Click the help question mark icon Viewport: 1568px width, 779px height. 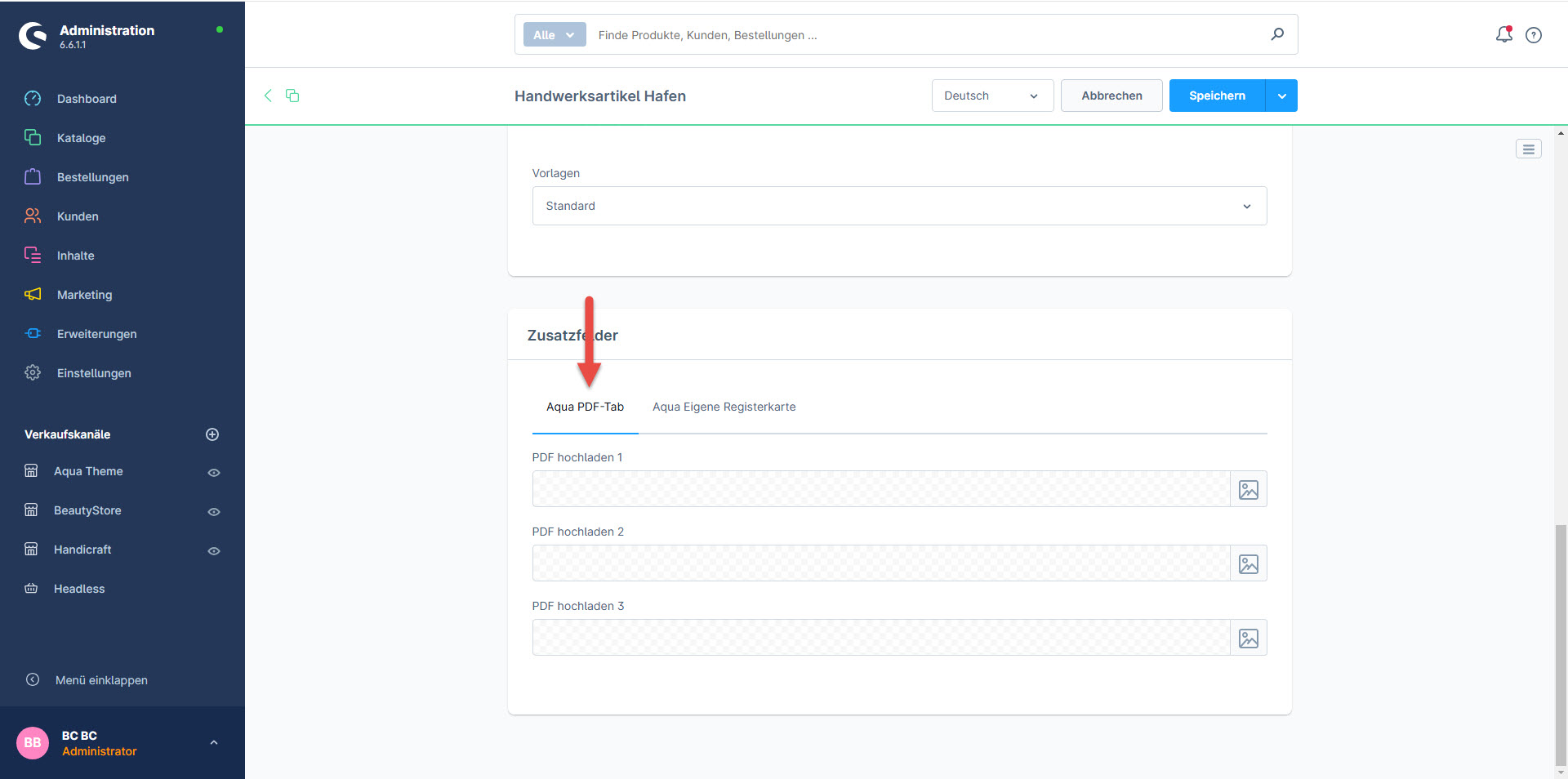click(x=1534, y=35)
